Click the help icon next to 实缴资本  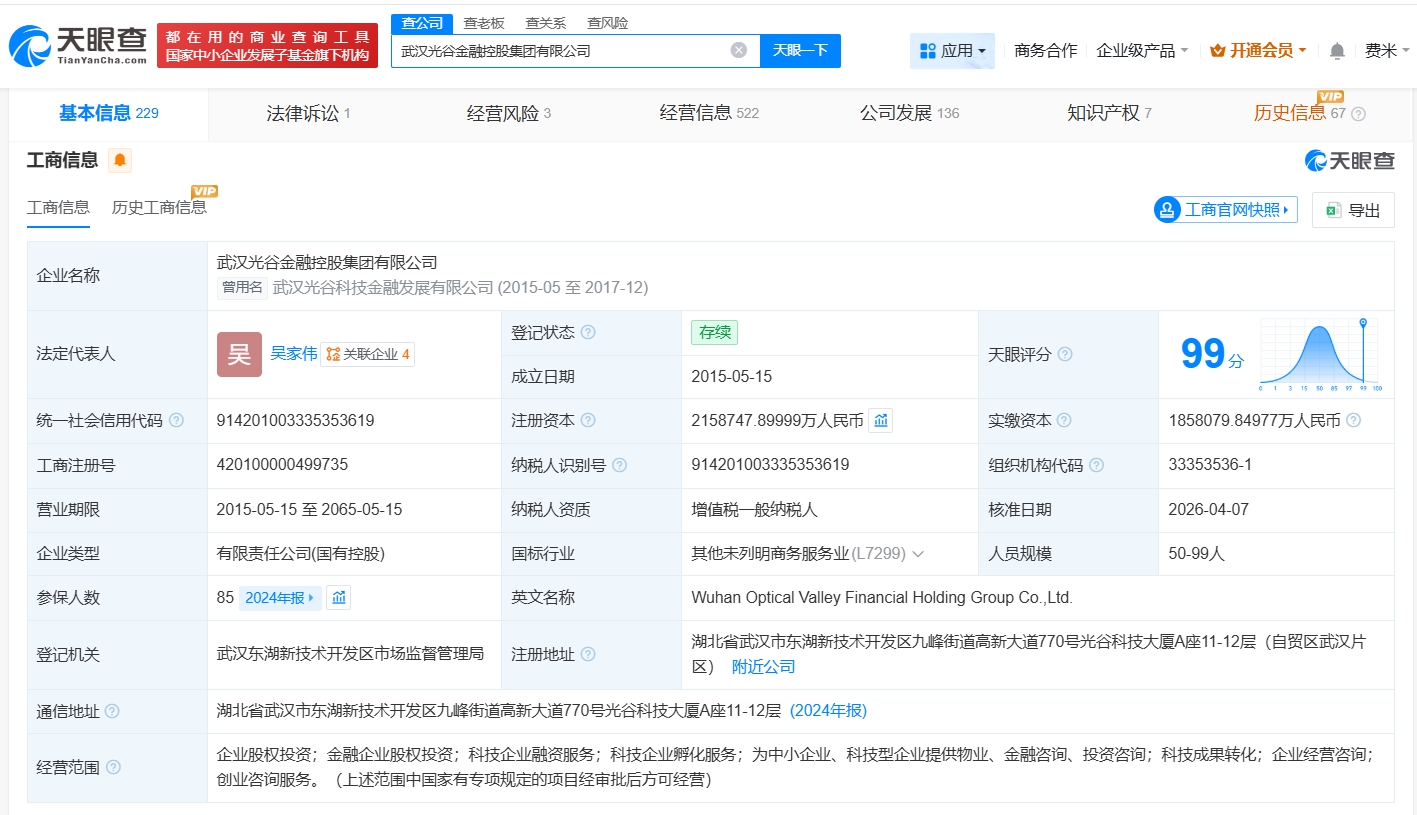pyautogui.click(x=1064, y=421)
